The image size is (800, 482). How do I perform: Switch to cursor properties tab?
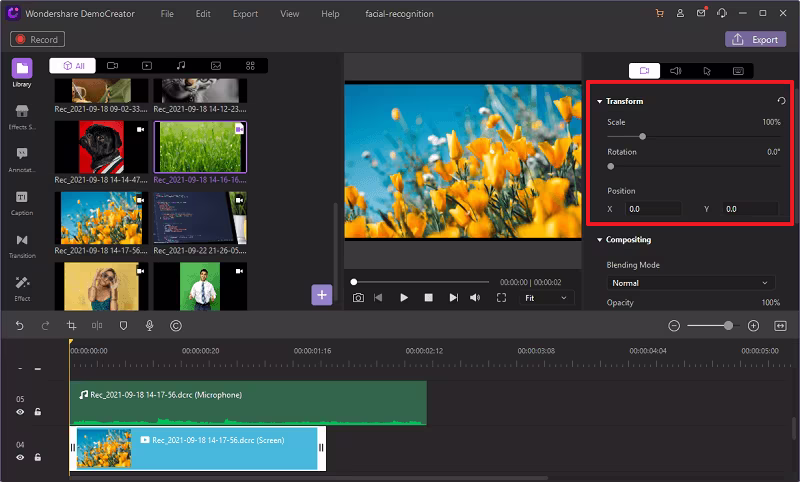(707, 71)
